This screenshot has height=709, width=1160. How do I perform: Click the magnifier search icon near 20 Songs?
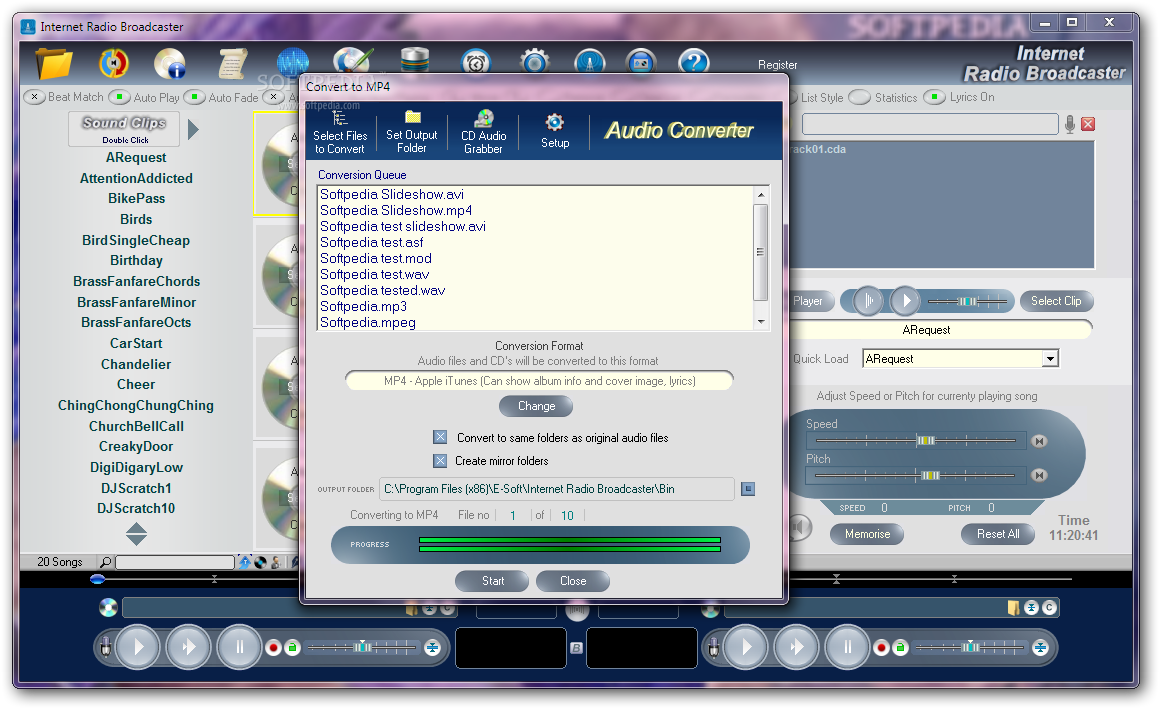tap(106, 562)
